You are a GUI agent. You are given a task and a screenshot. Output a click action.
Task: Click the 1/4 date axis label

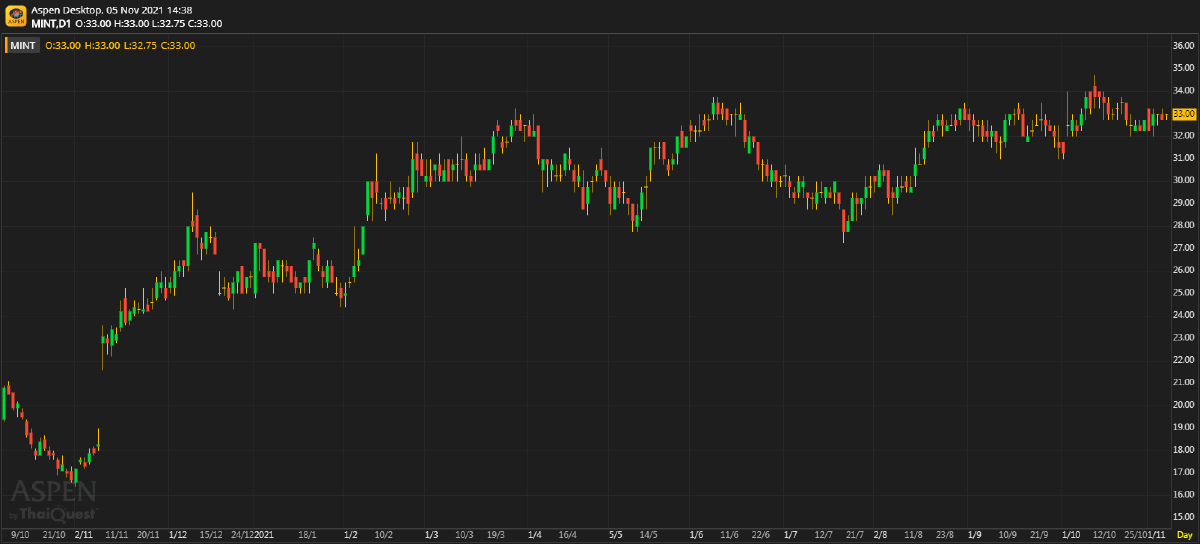click(x=535, y=536)
